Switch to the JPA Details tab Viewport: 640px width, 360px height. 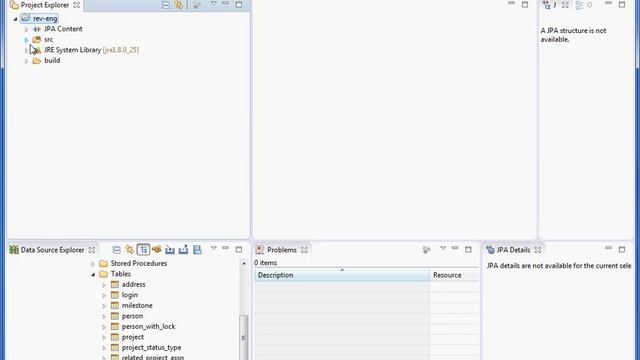click(x=513, y=250)
